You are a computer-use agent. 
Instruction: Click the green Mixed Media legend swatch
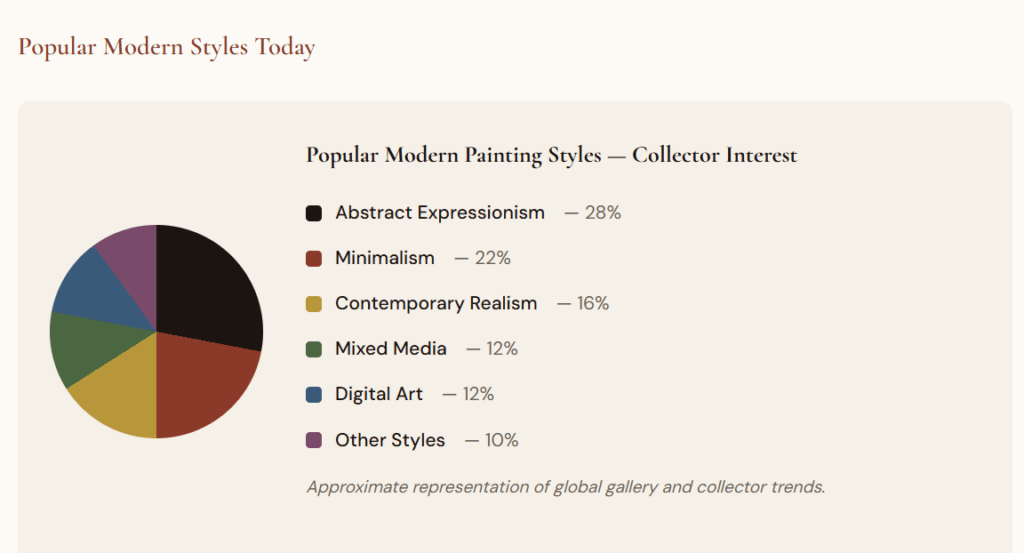click(314, 349)
